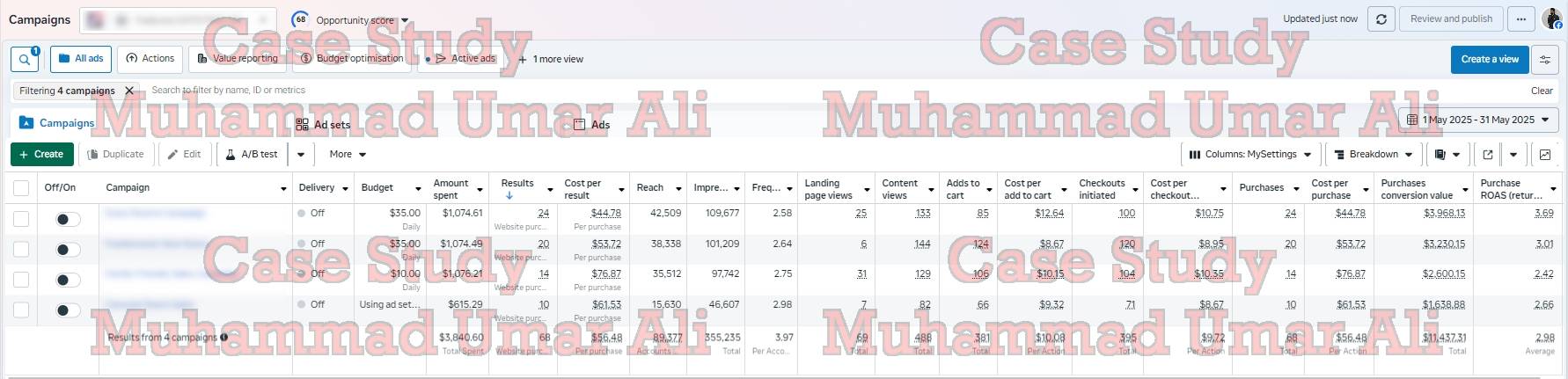
Task: Tick the select-all checkbox in header
Action: (21, 188)
